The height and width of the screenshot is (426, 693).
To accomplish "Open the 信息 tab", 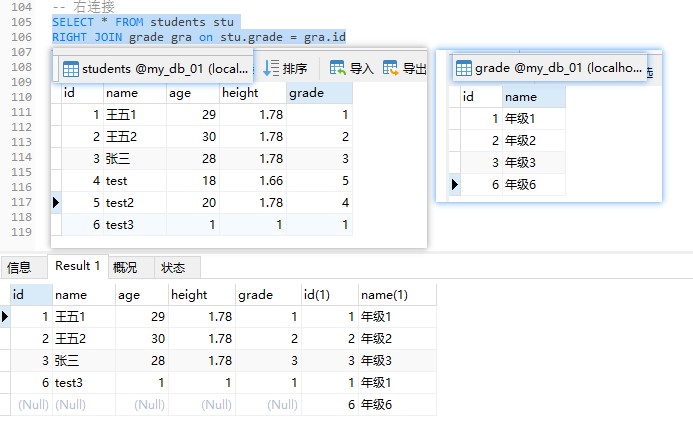I will coord(19,267).
